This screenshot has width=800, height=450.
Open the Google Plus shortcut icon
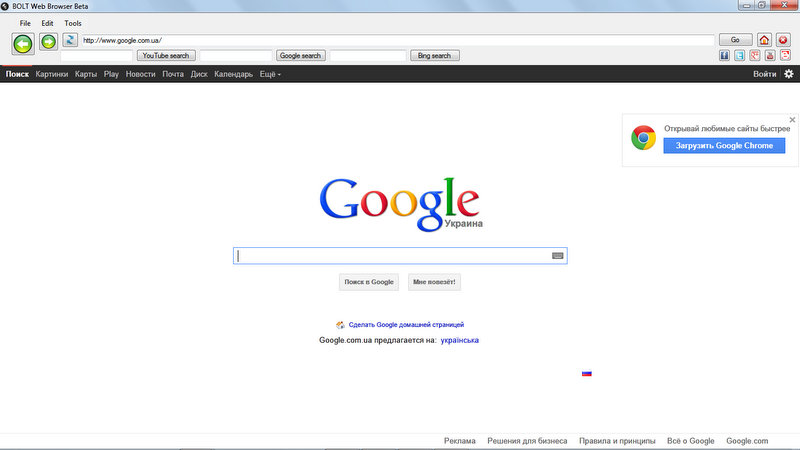click(x=755, y=56)
